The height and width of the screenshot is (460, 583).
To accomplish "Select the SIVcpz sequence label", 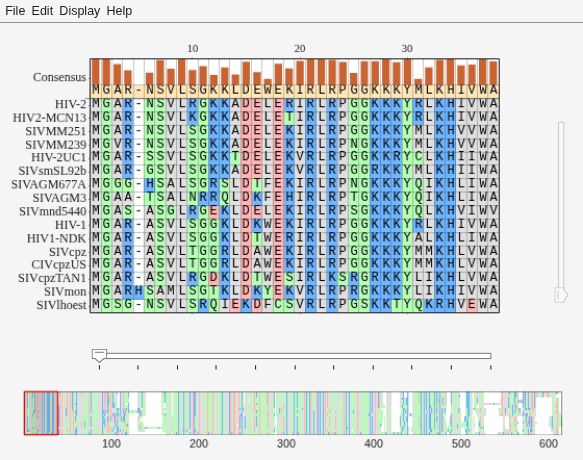I will (67, 252).
